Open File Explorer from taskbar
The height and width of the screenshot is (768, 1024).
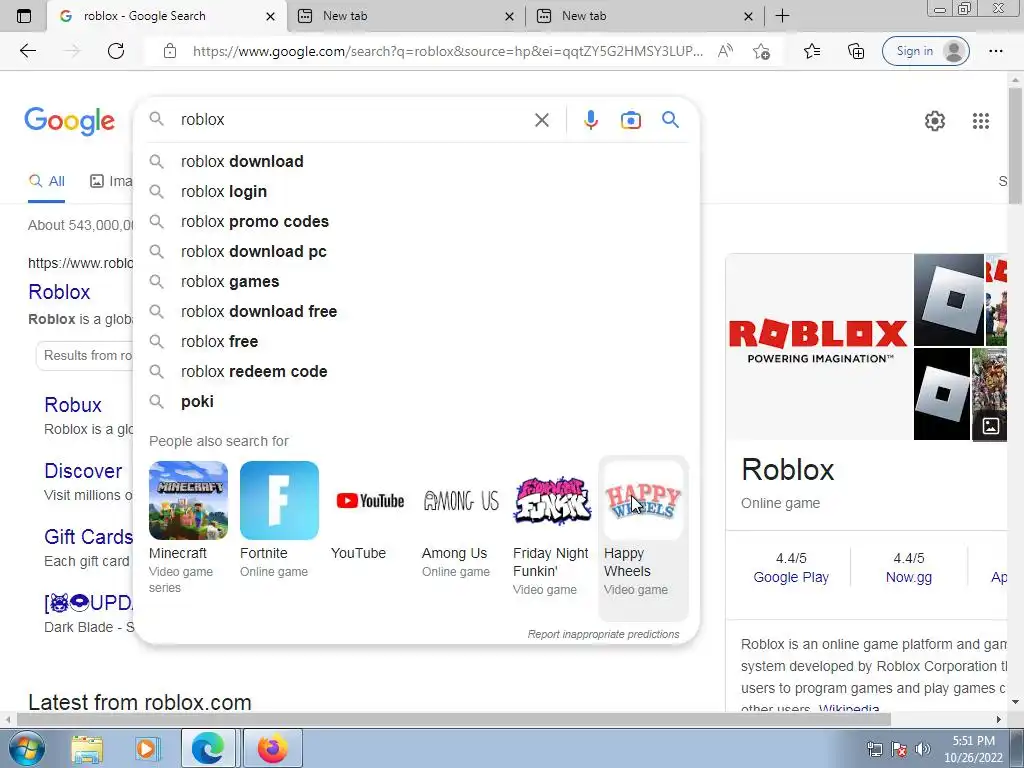pyautogui.click(x=87, y=749)
